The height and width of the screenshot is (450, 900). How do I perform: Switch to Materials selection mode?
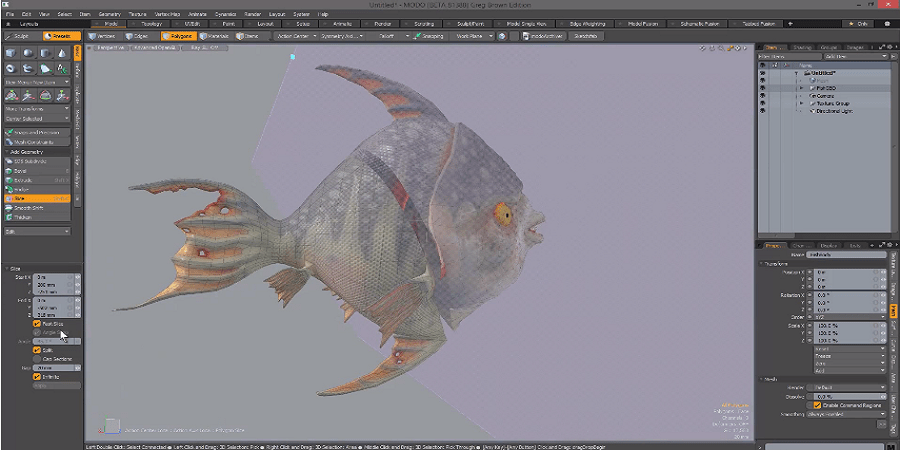pyautogui.click(x=215, y=36)
